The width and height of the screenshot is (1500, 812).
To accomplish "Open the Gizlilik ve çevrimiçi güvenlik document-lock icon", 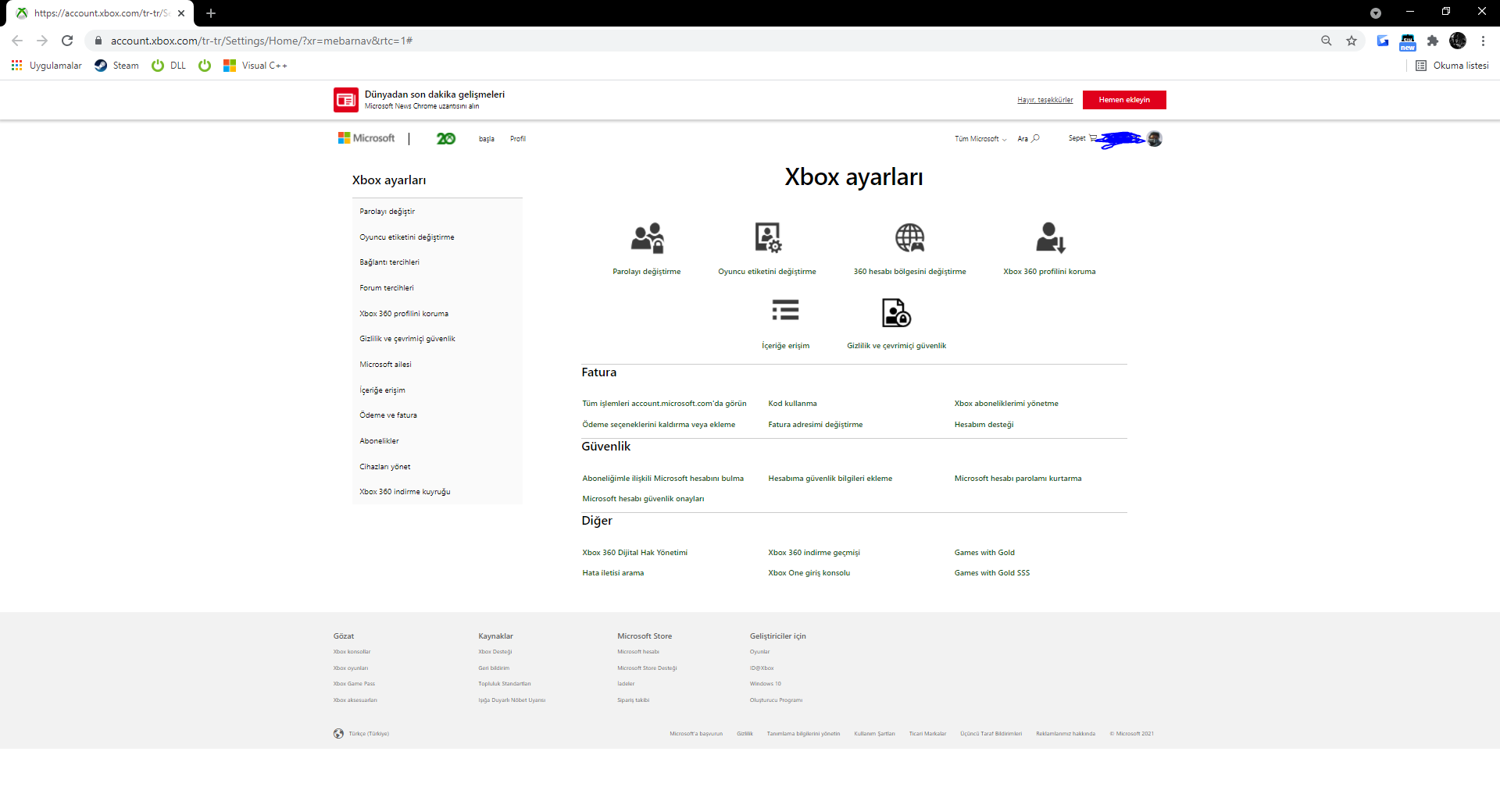I will [x=896, y=312].
